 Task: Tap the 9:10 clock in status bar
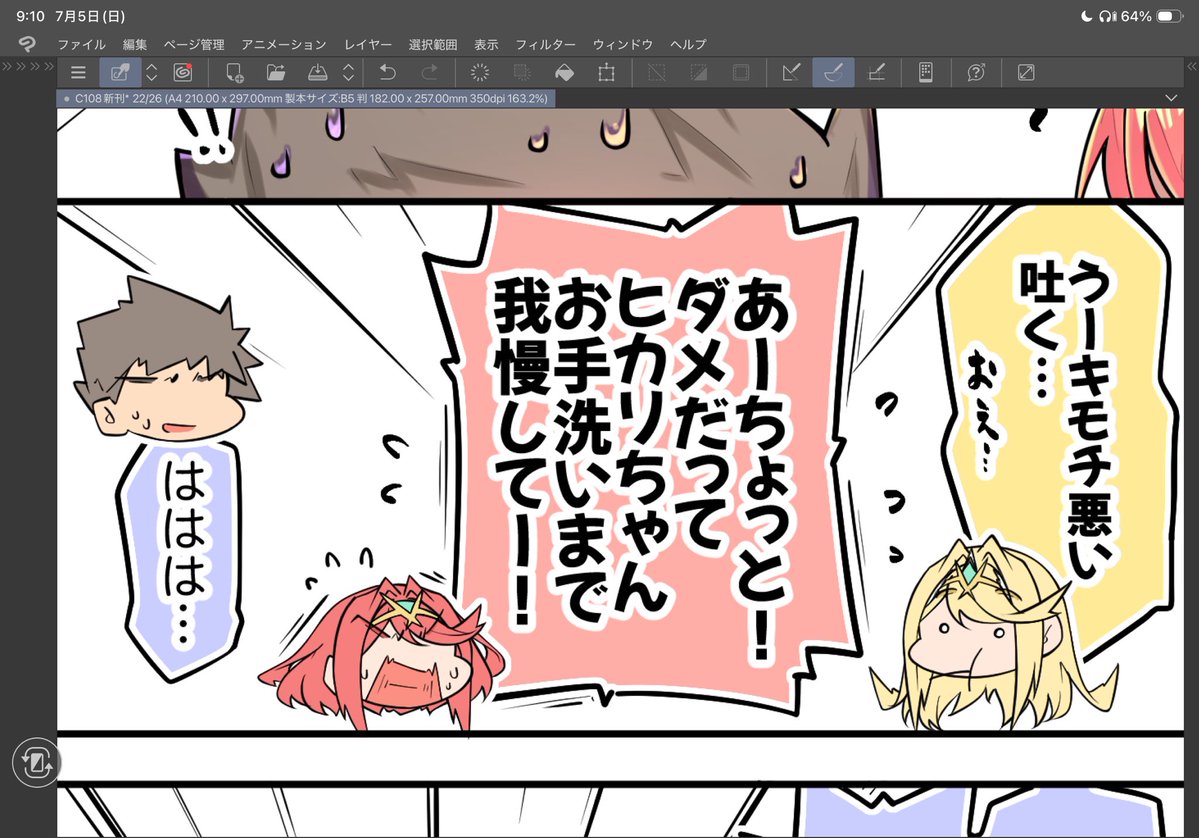click(30, 16)
